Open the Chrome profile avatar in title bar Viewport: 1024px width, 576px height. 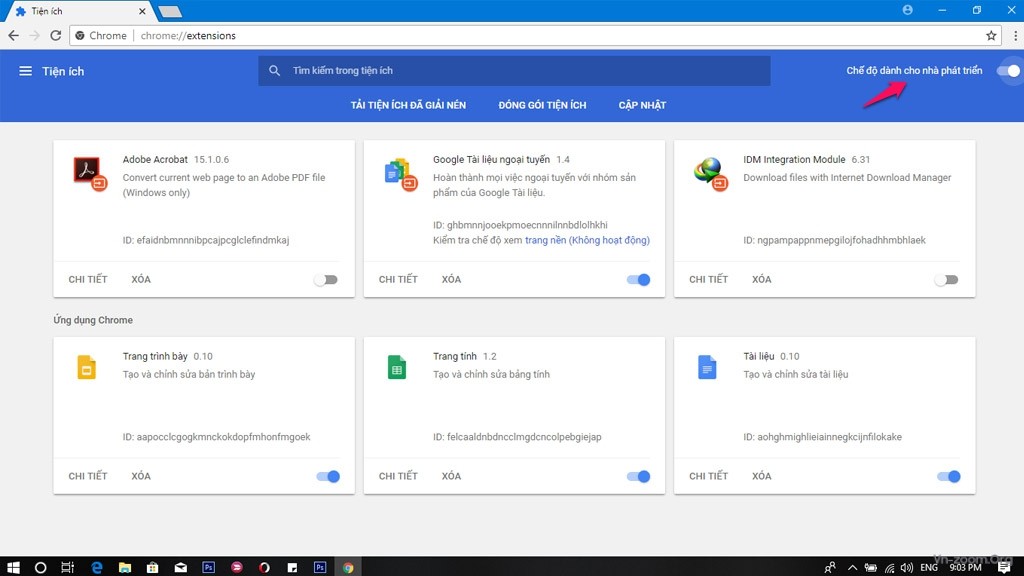click(907, 10)
